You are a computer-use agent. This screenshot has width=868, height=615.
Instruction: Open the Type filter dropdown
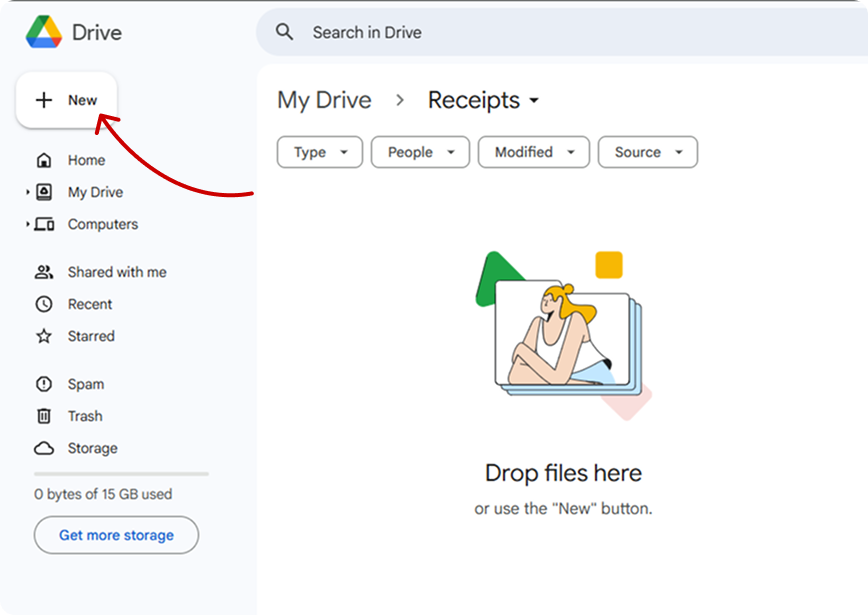pyautogui.click(x=320, y=152)
